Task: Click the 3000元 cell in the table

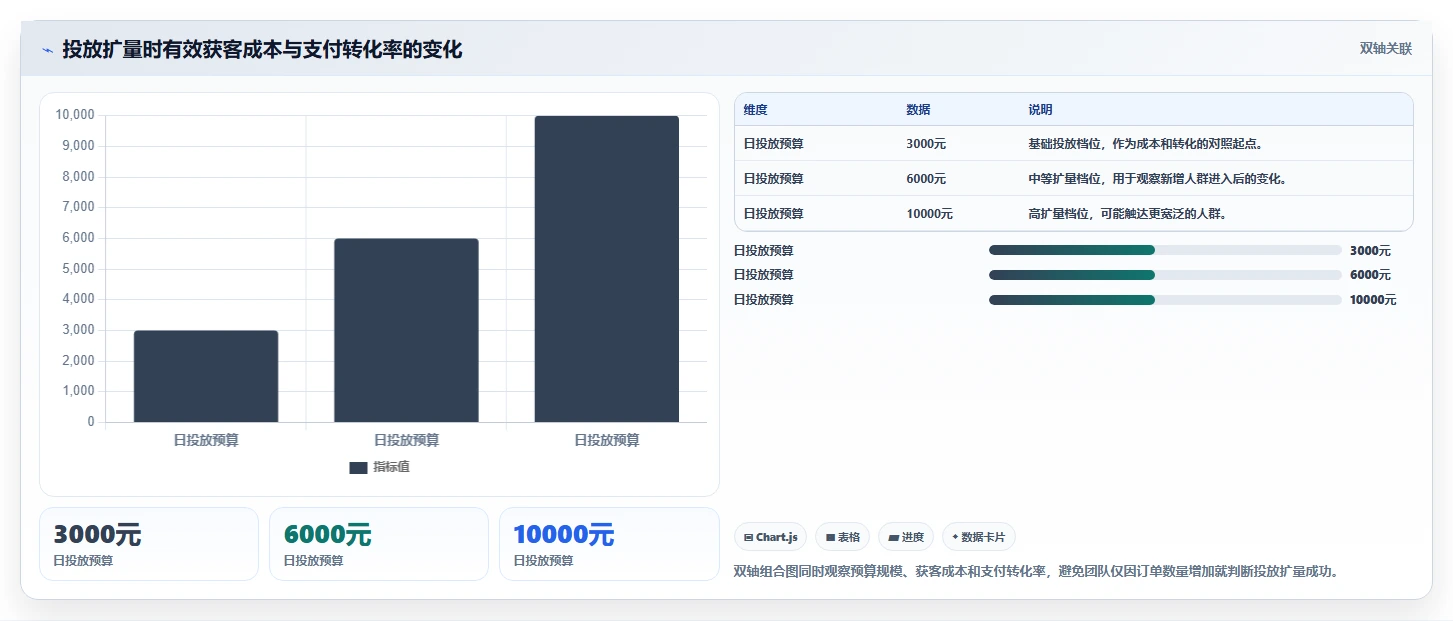Action: (x=926, y=144)
